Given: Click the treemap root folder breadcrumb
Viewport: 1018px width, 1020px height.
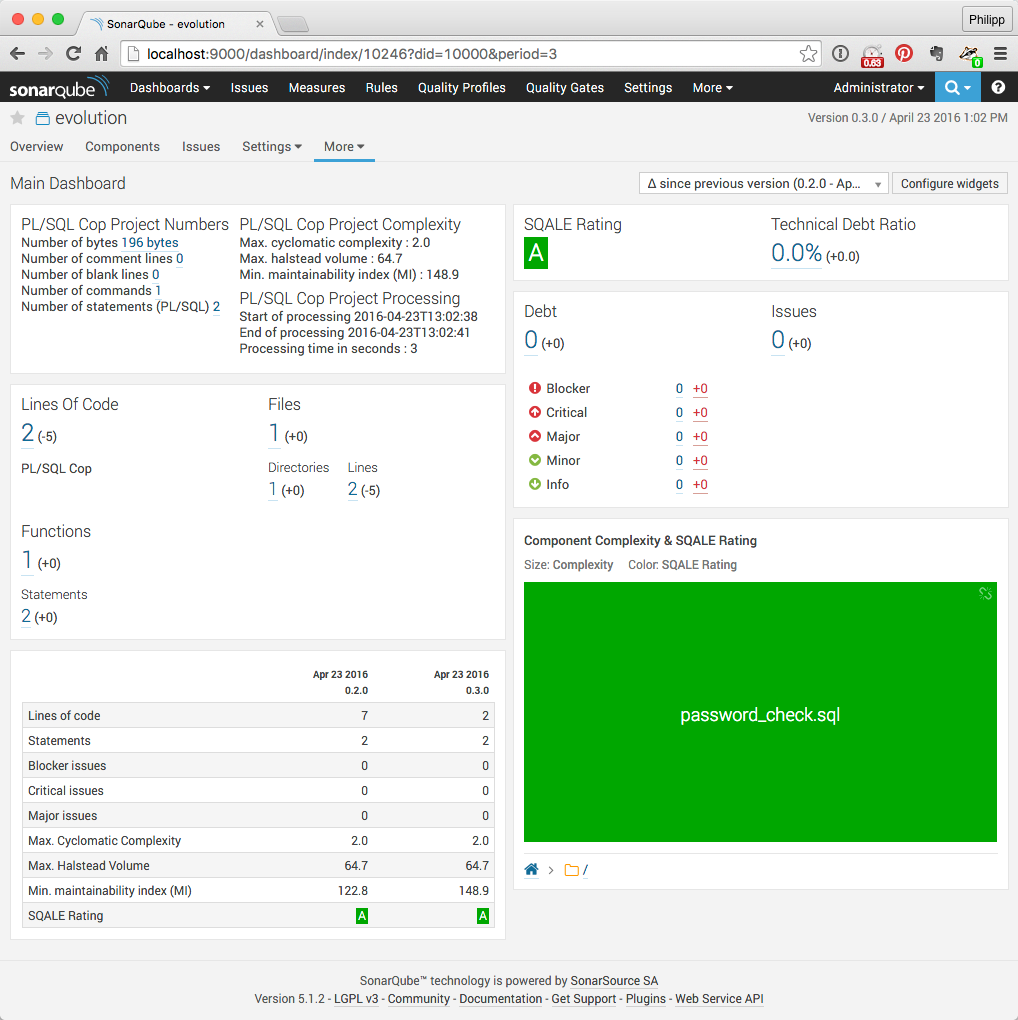Looking at the screenshot, I should coord(576,870).
